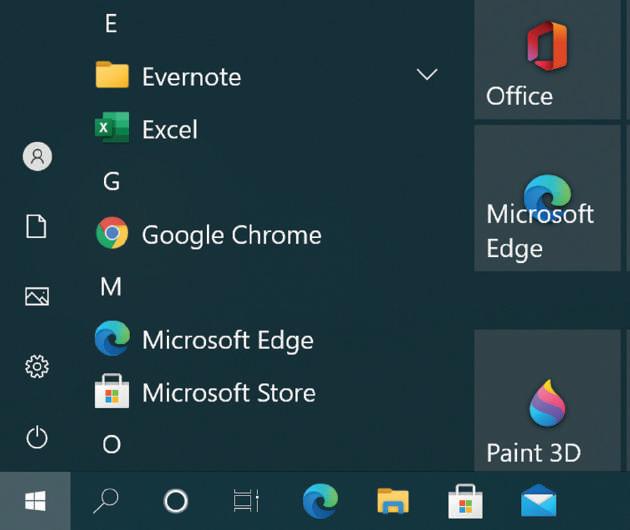Select the Google Chrome label text
This screenshot has height=530, width=630.
click(232, 235)
